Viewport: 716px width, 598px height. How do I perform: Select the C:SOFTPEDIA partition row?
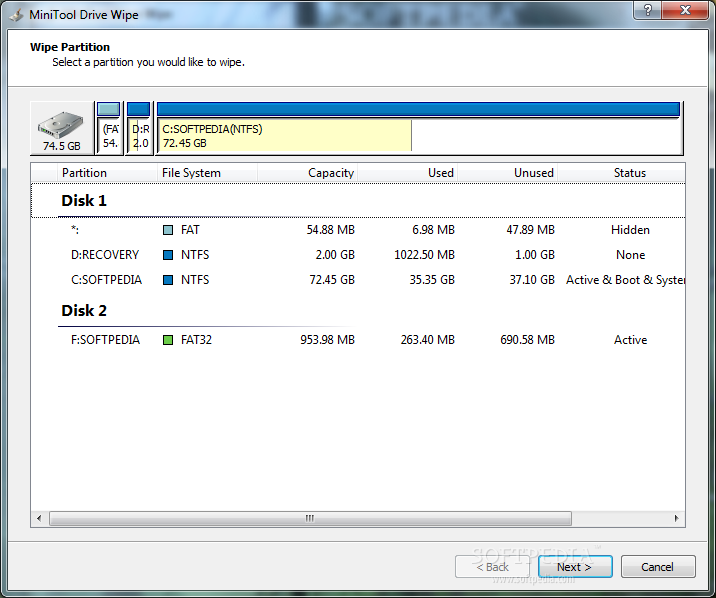pos(358,280)
